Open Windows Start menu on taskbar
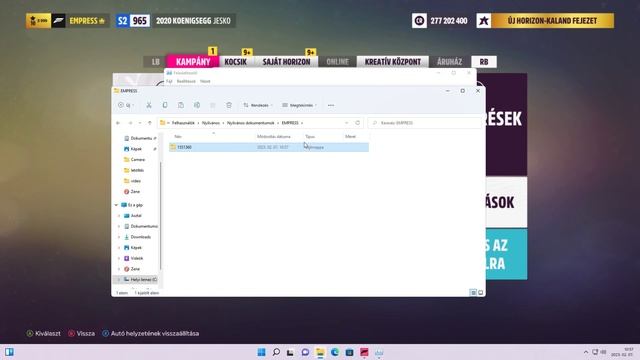Viewport: 640px width, 360px height. coord(261,352)
